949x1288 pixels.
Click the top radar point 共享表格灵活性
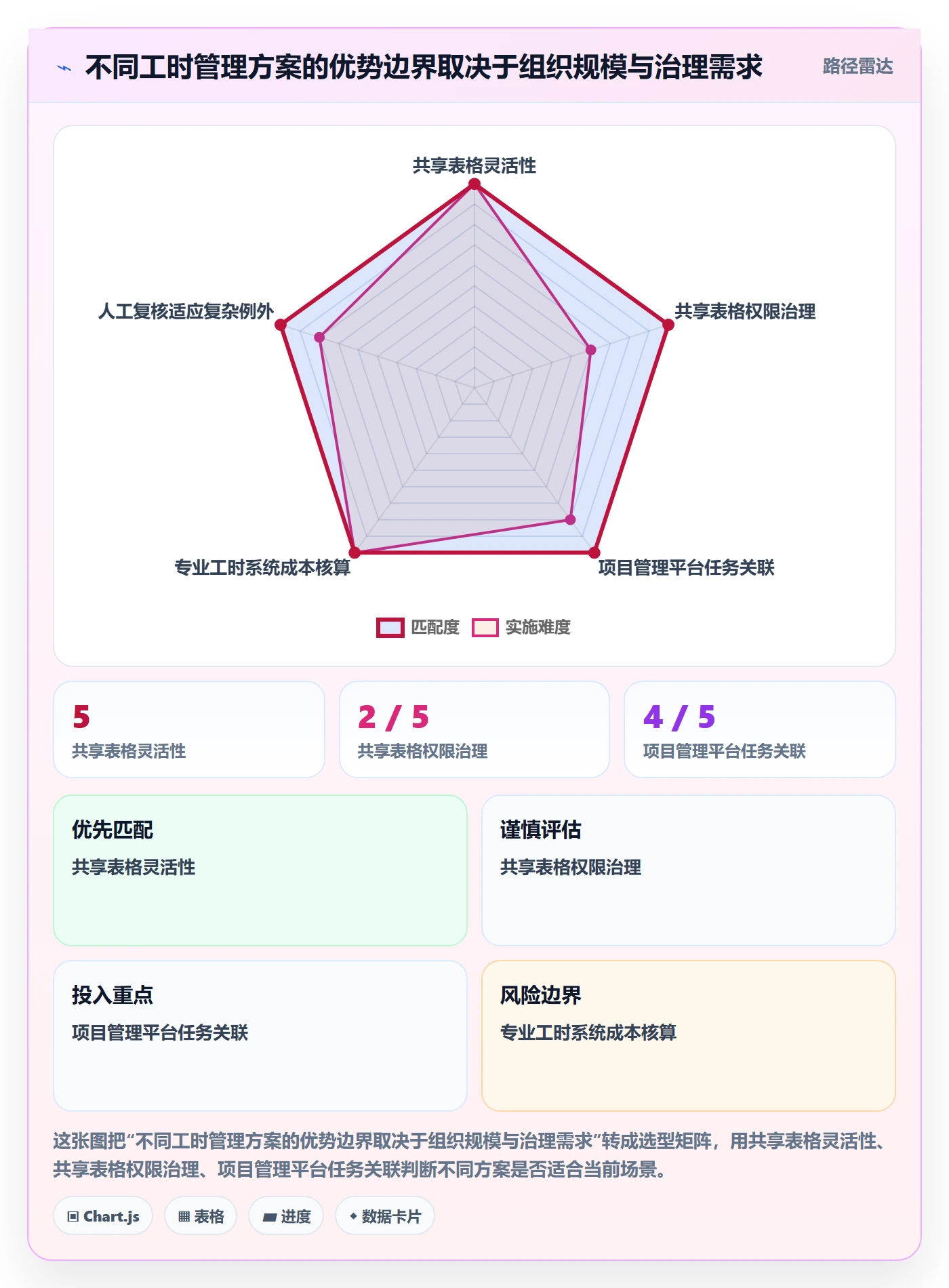point(474,184)
